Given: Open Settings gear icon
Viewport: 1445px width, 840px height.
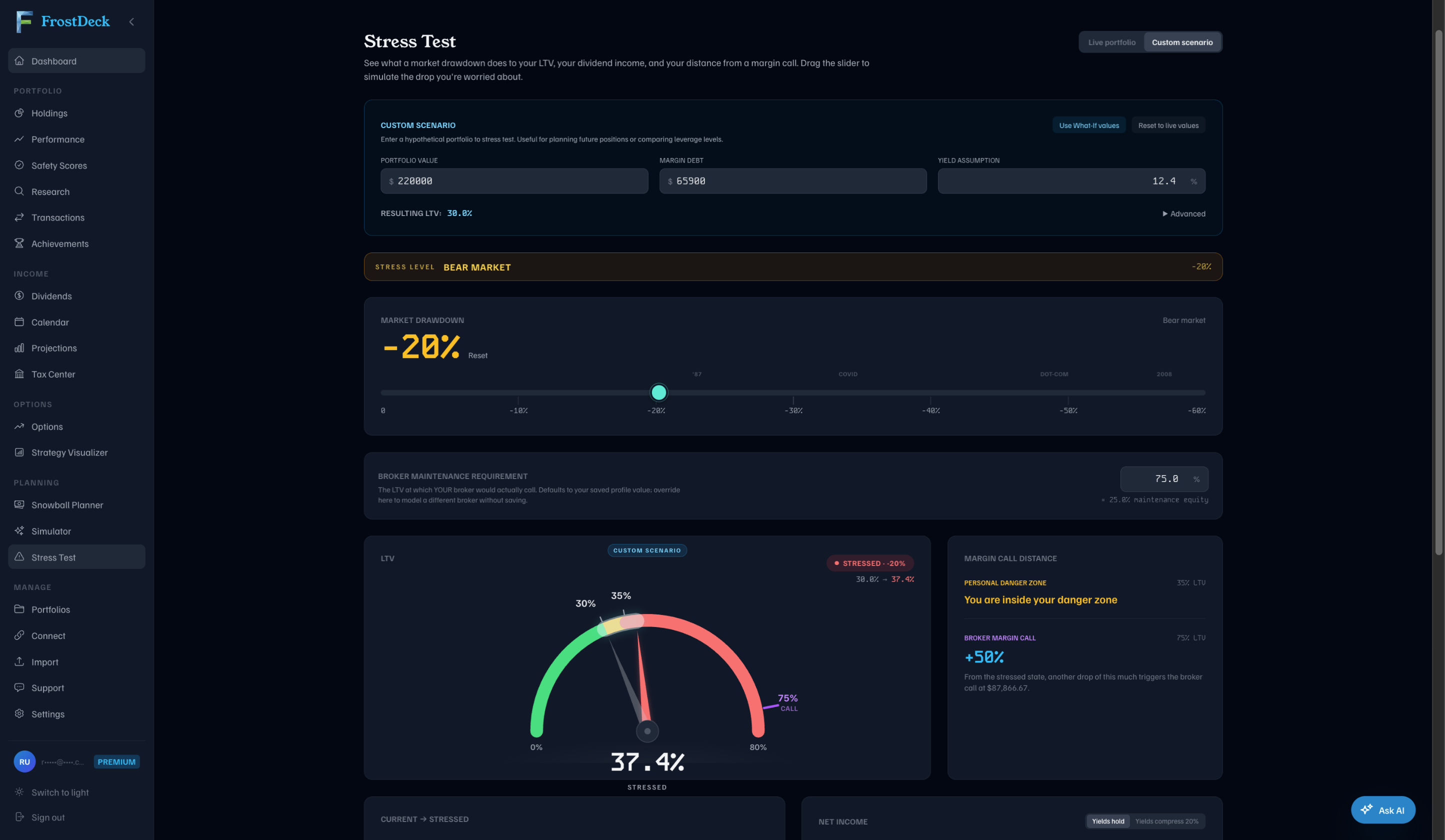Looking at the screenshot, I should click(19, 713).
